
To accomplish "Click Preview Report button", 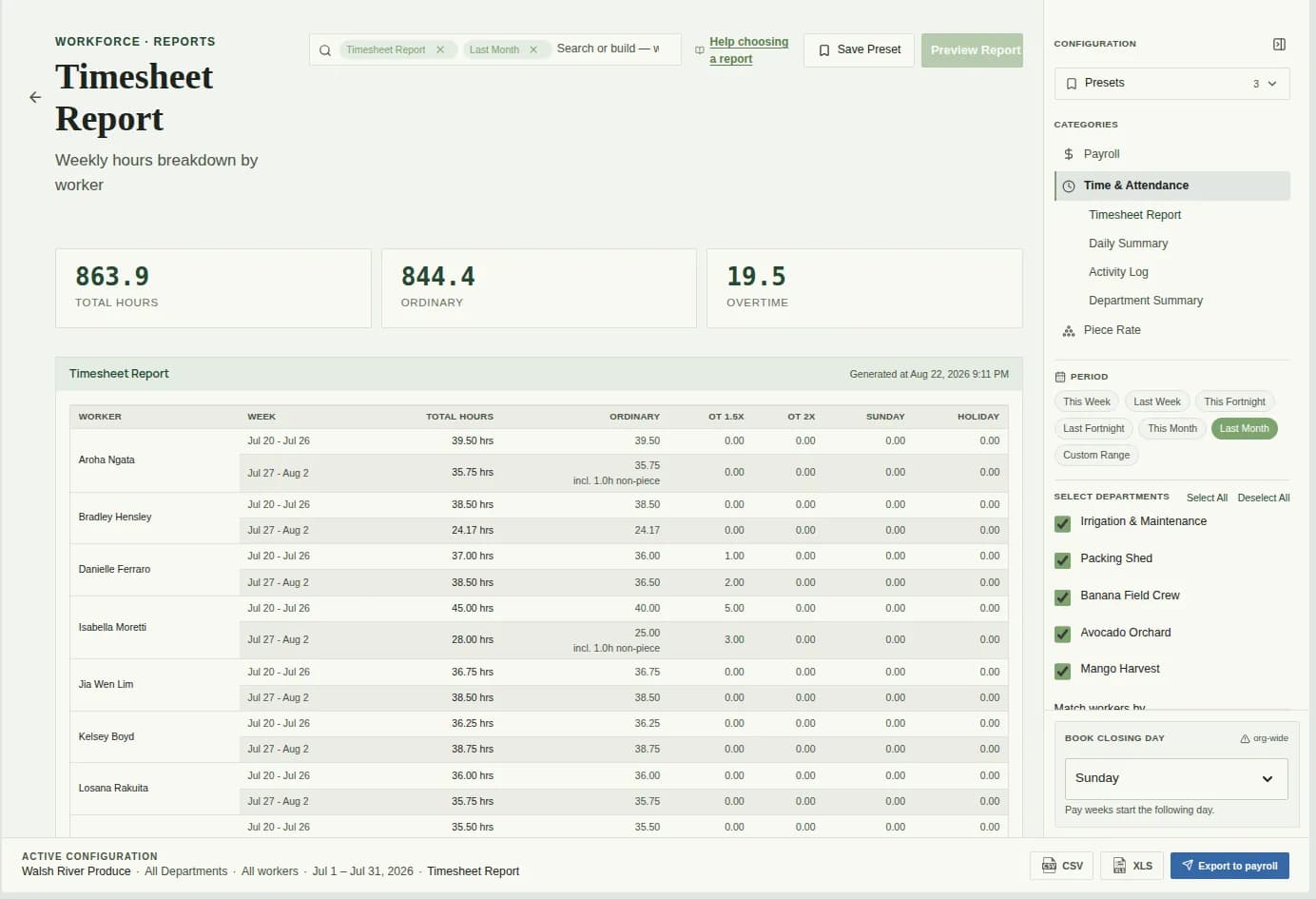I will click(x=972, y=50).
